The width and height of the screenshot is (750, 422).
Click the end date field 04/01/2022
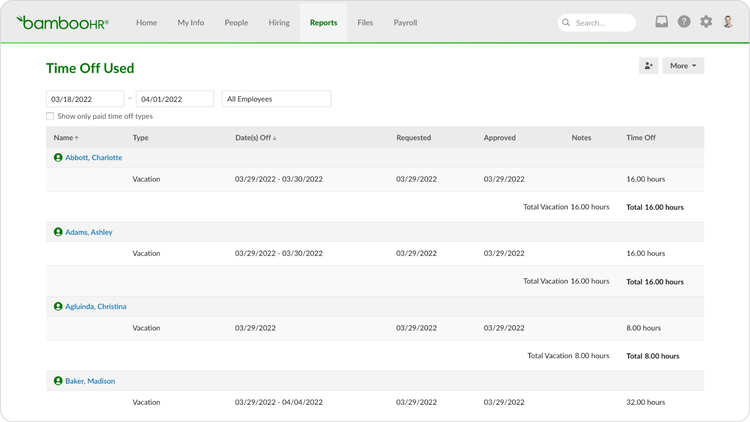(175, 99)
